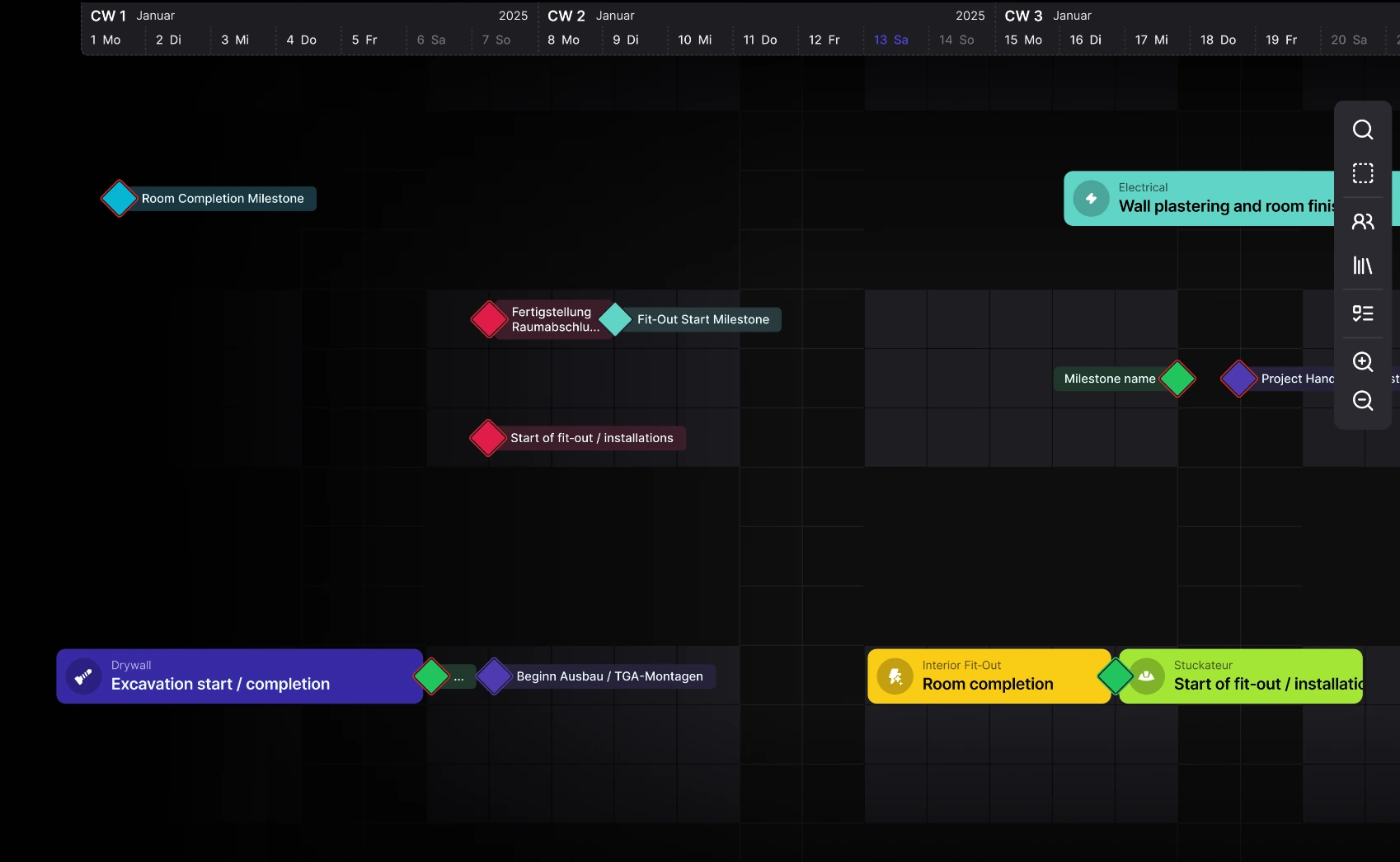Click the cyan diamond for Room Completion Milestone
Image resolution: width=1400 pixels, height=862 pixels.
(x=119, y=199)
